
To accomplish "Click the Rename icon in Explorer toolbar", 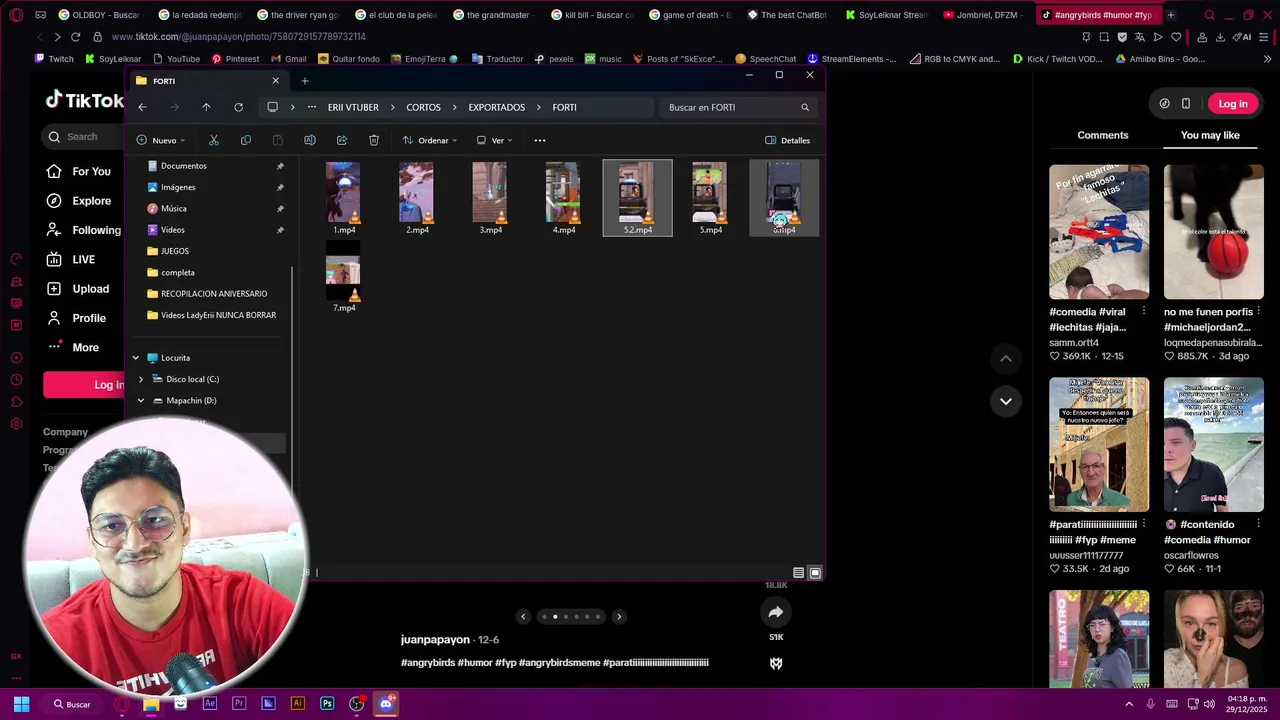I will (x=310, y=140).
